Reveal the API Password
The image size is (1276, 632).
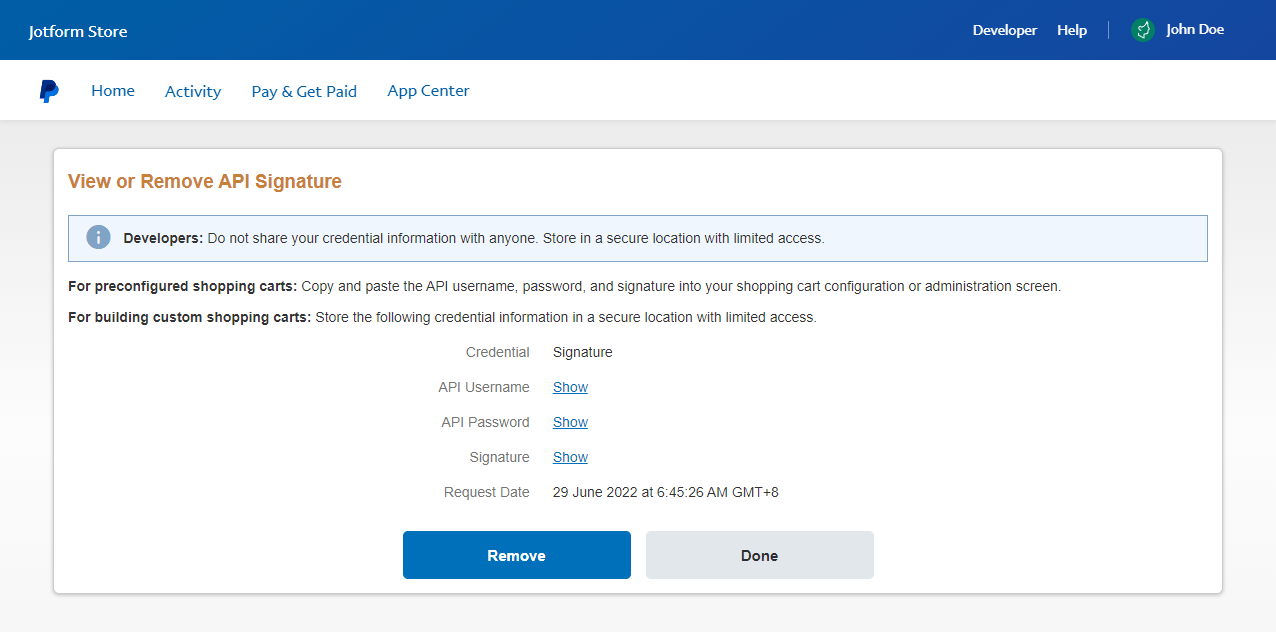[570, 422]
